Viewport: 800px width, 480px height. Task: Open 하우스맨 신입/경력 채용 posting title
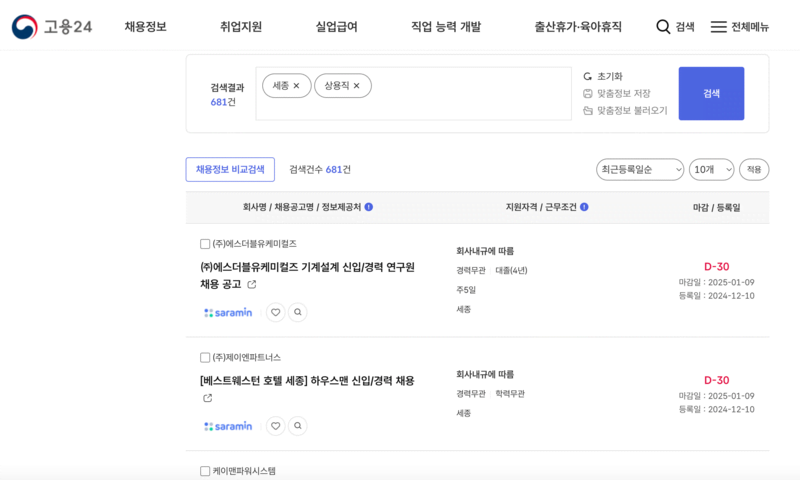click(307, 381)
